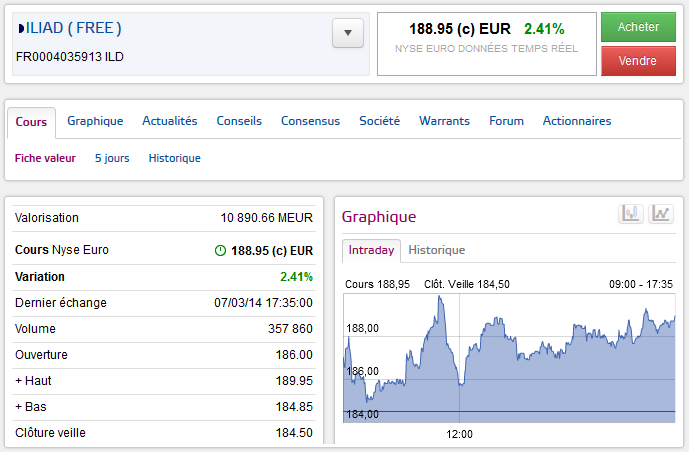Click the 12:00 marker on the intraday chart
The height and width of the screenshot is (452, 689).
point(459,434)
